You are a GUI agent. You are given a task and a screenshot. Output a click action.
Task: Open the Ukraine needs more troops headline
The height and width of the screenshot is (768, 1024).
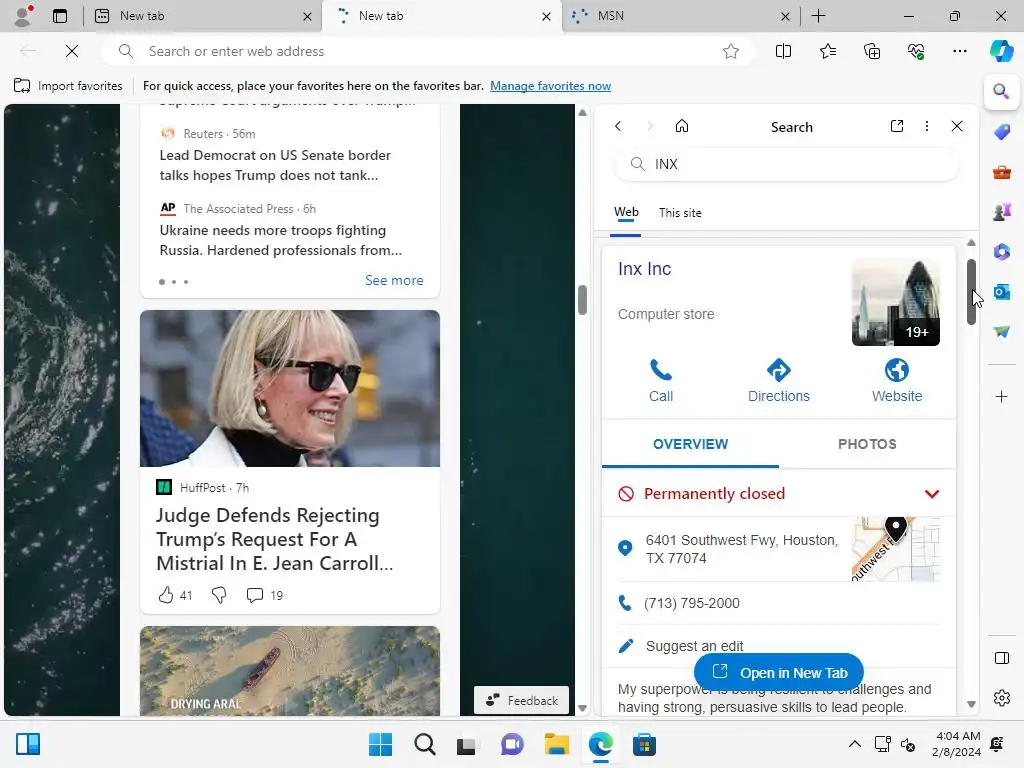tap(280, 240)
